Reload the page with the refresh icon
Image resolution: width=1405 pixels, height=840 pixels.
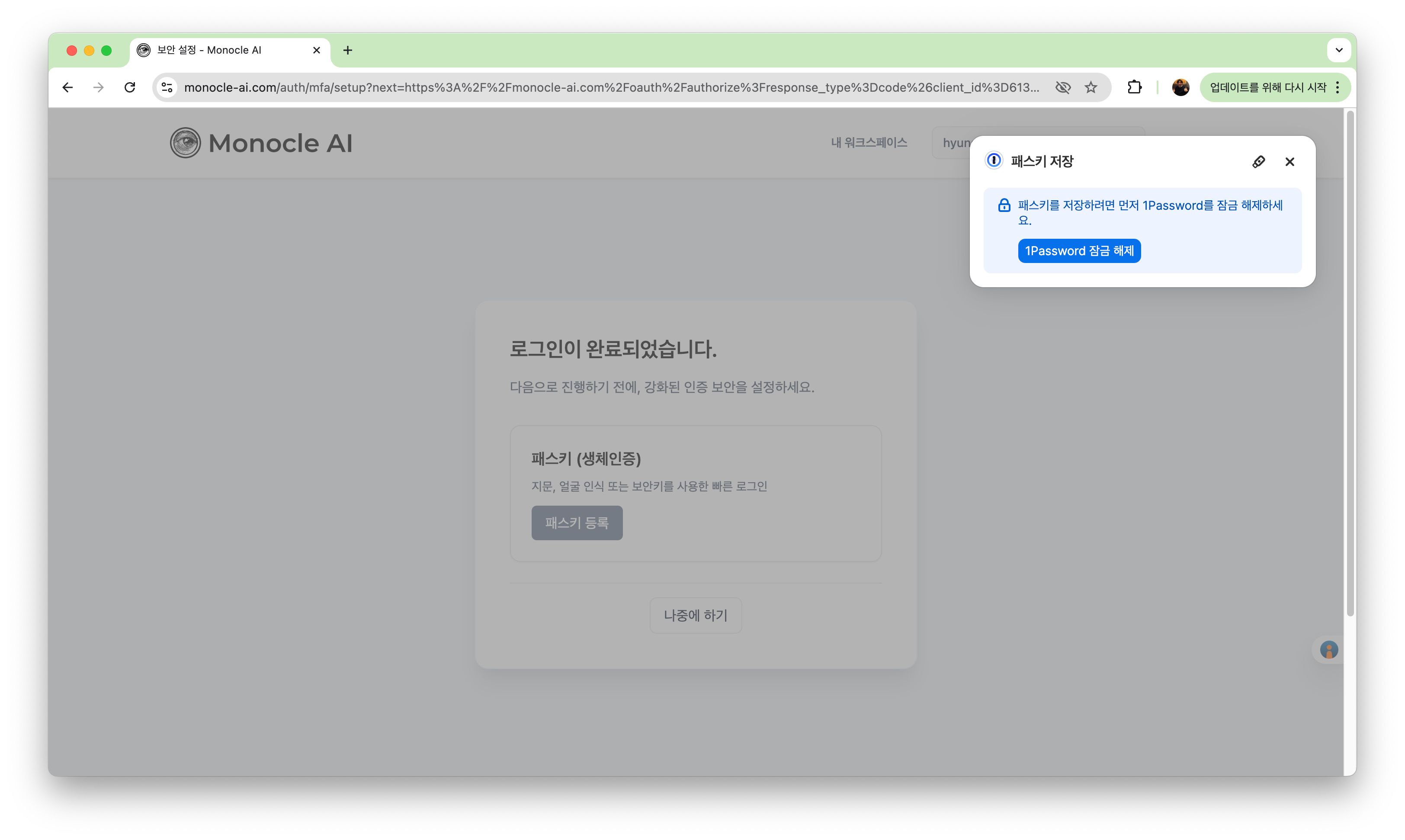pyautogui.click(x=130, y=87)
